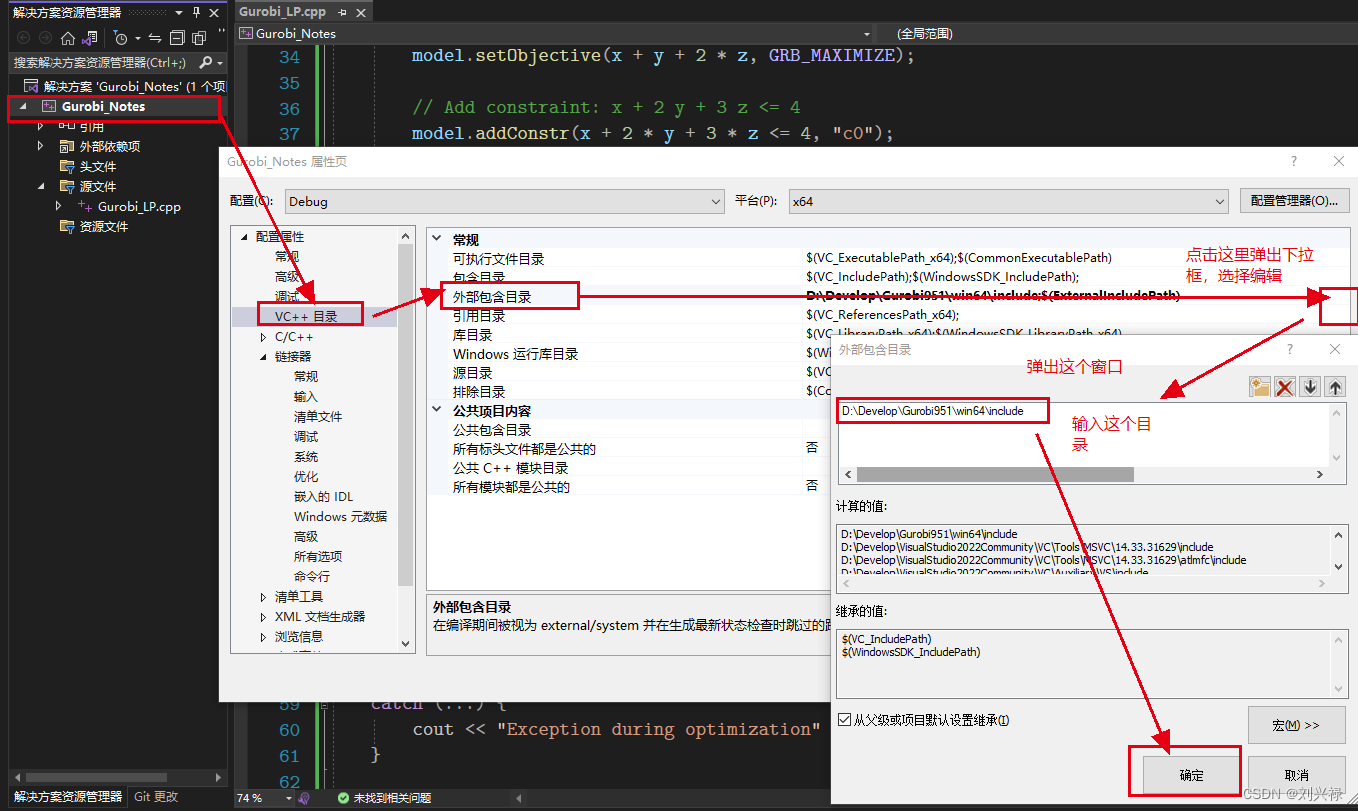1358x811 pixels.
Task: Select the 头文件 folder in Solution Explorer
Action: (97, 166)
